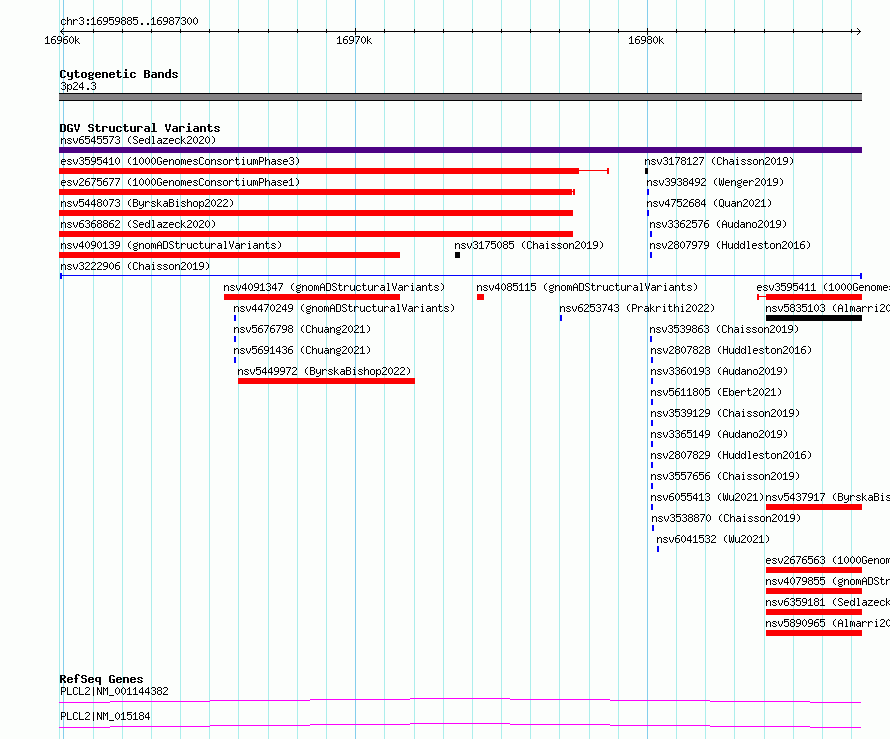Click the nsv6545573 (Sedlazeck2020) variant label
This screenshot has width=890, height=739.
click(x=138, y=140)
